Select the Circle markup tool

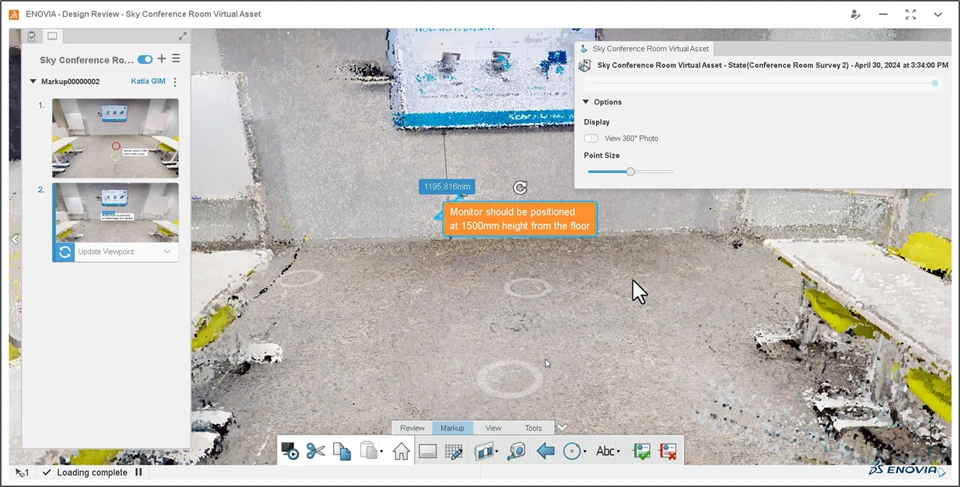point(571,451)
